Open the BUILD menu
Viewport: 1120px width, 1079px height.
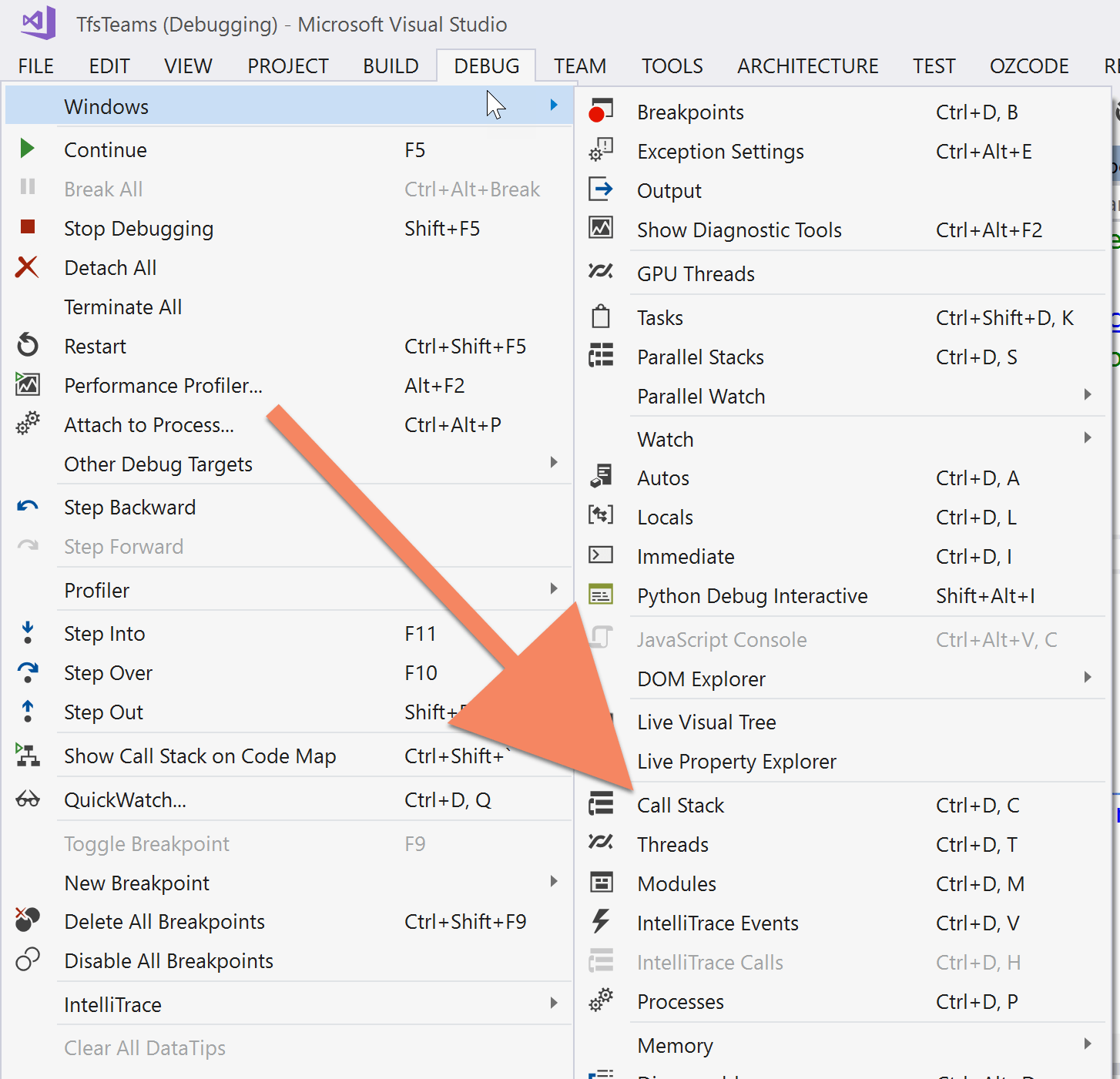391,66
